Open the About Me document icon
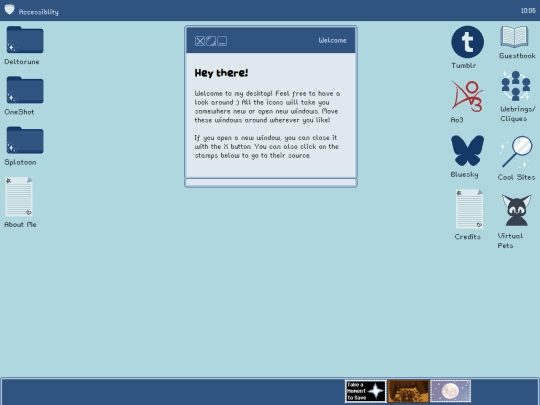The width and height of the screenshot is (540, 405). (19, 197)
